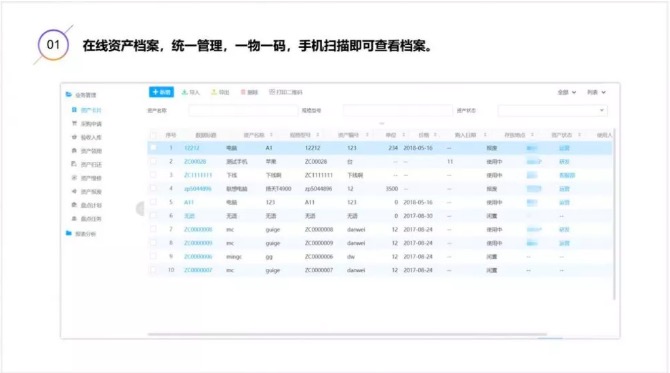This screenshot has width=670, height=373.
Task: Open asset link ZC00028
Action: pyautogui.click(x=195, y=162)
